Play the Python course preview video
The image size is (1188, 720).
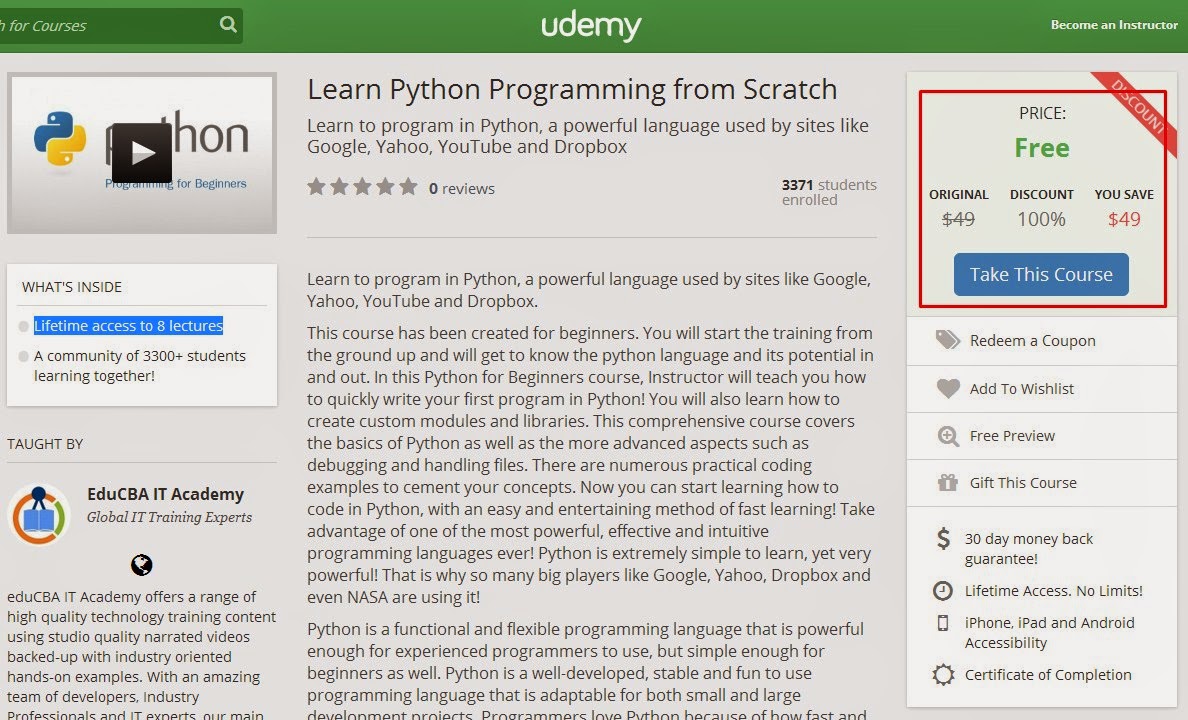pos(142,152)
